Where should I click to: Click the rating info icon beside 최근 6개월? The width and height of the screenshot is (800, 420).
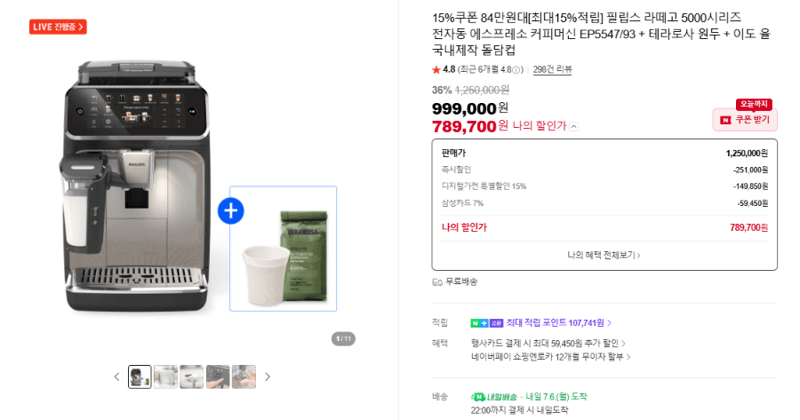click(x=516, y=70)
